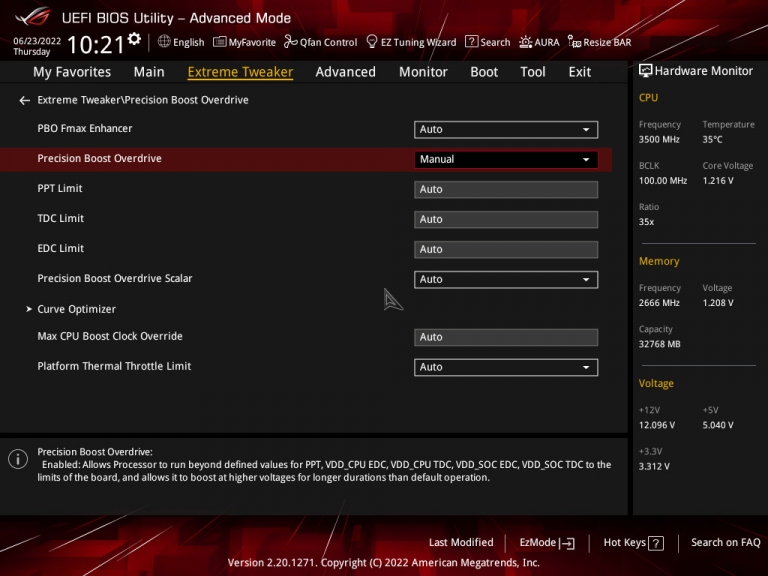The width and height of the screenshot is (768, 576).
Task: Open the Tool tab
Action: [x=532, y=72]
